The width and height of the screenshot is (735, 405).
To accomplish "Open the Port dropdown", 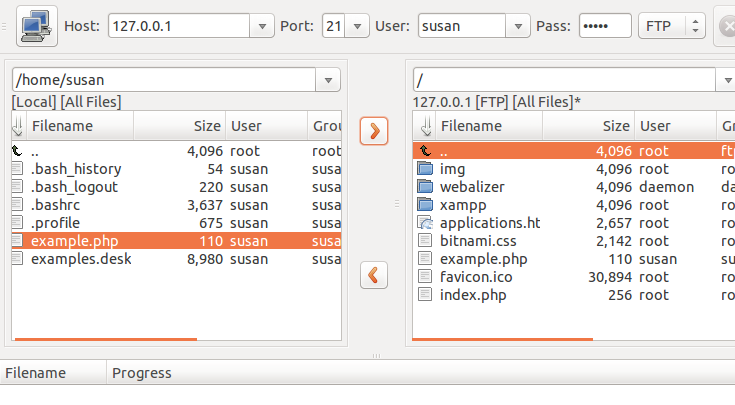I will point(358,26).
